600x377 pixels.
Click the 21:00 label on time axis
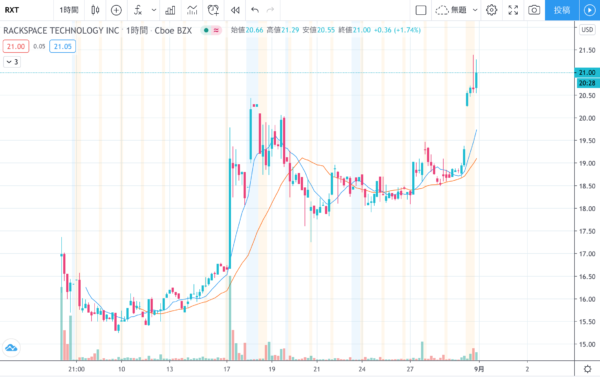[77, 369]
